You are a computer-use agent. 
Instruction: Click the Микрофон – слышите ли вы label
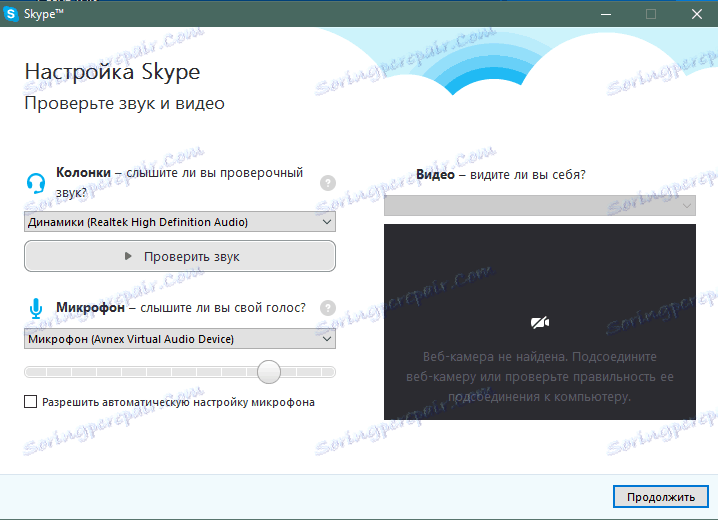pos(181,308)
